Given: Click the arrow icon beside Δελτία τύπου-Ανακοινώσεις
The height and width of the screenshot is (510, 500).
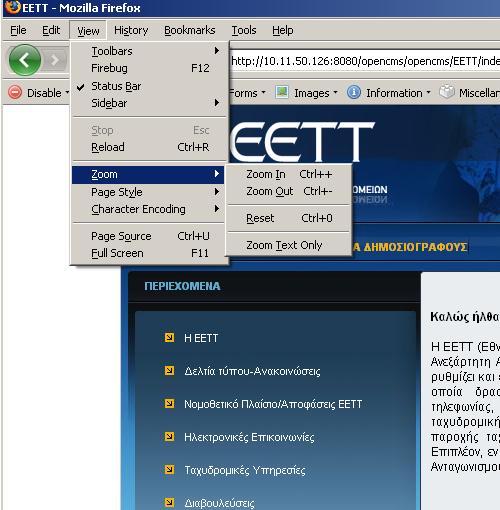Looking at the screenshot, I should click(x=169, y=371).
